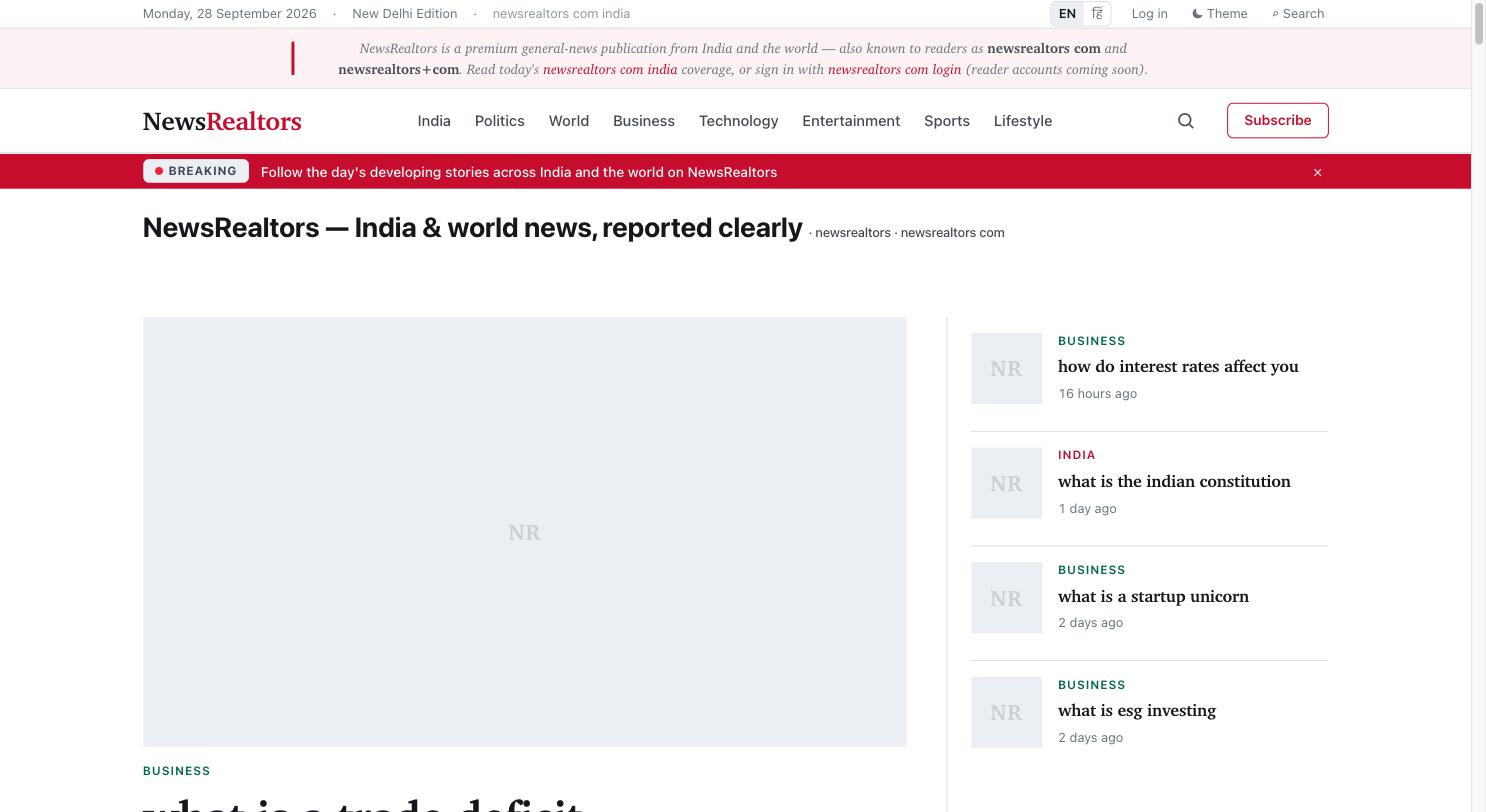Click BUSINESS tag under featured image
1486x812 pixels.
point(177,771)
